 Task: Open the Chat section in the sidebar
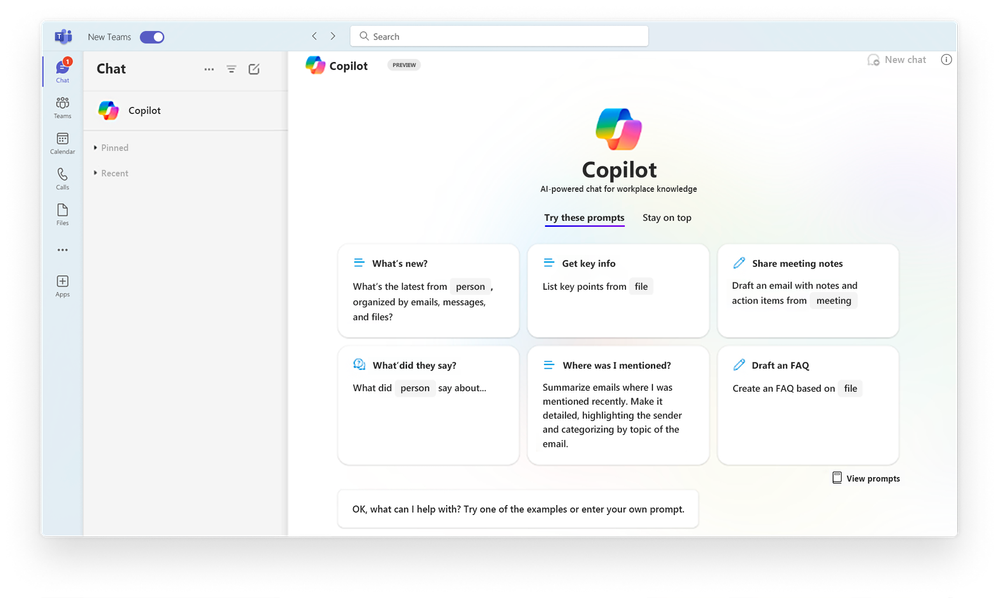pyautogui.click(x=61, y=70)
